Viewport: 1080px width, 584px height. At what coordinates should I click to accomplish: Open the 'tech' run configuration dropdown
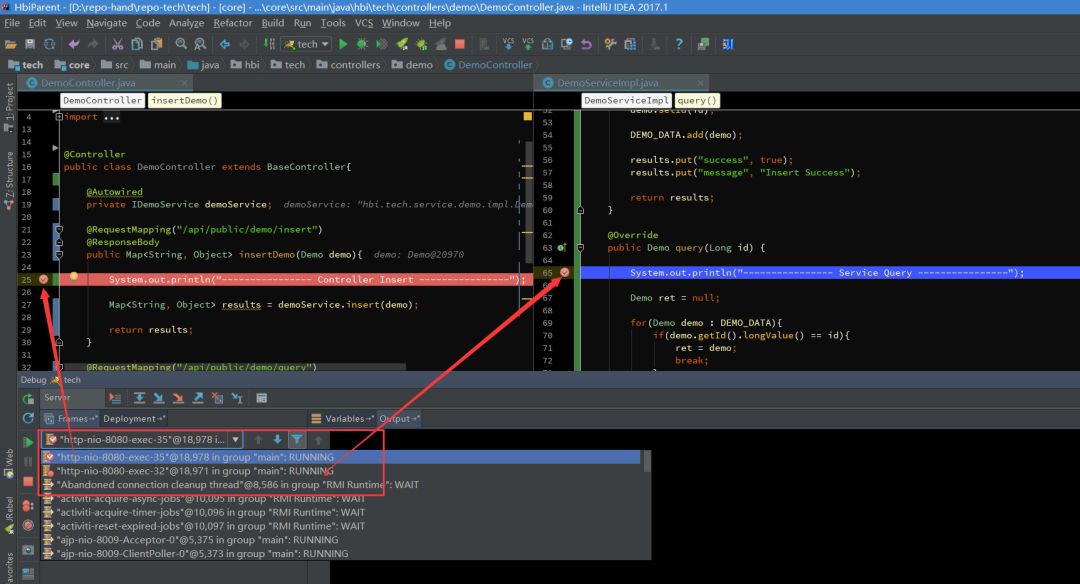[305, 43]
